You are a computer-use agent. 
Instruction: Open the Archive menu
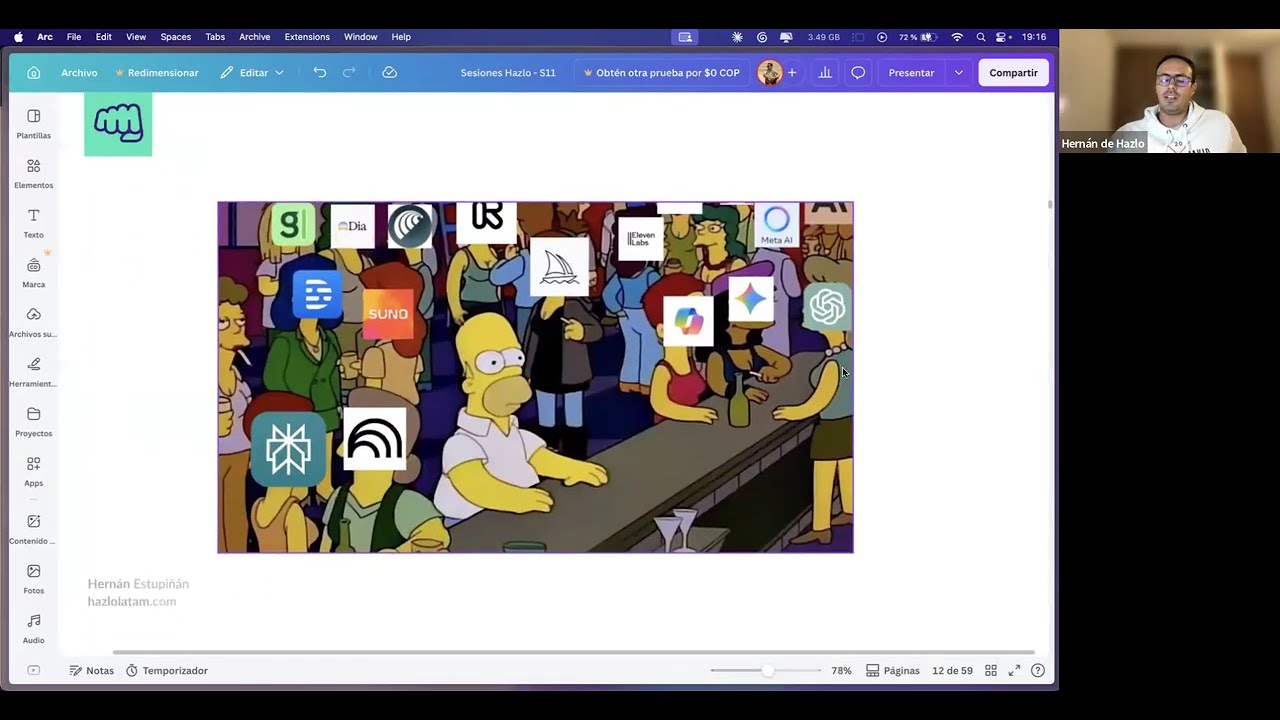(254, 37)
